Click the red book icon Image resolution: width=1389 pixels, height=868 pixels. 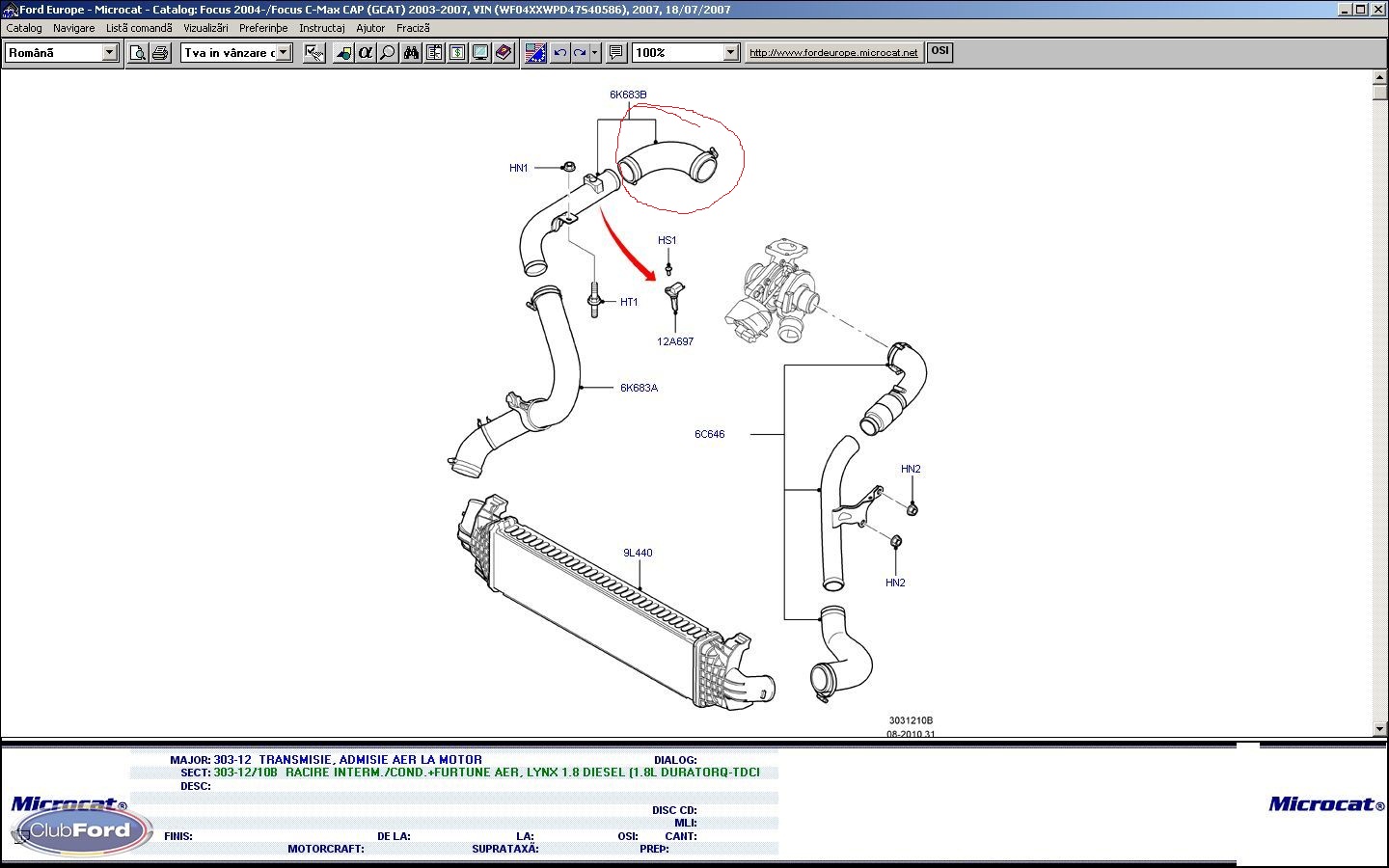tap(504, 53)
